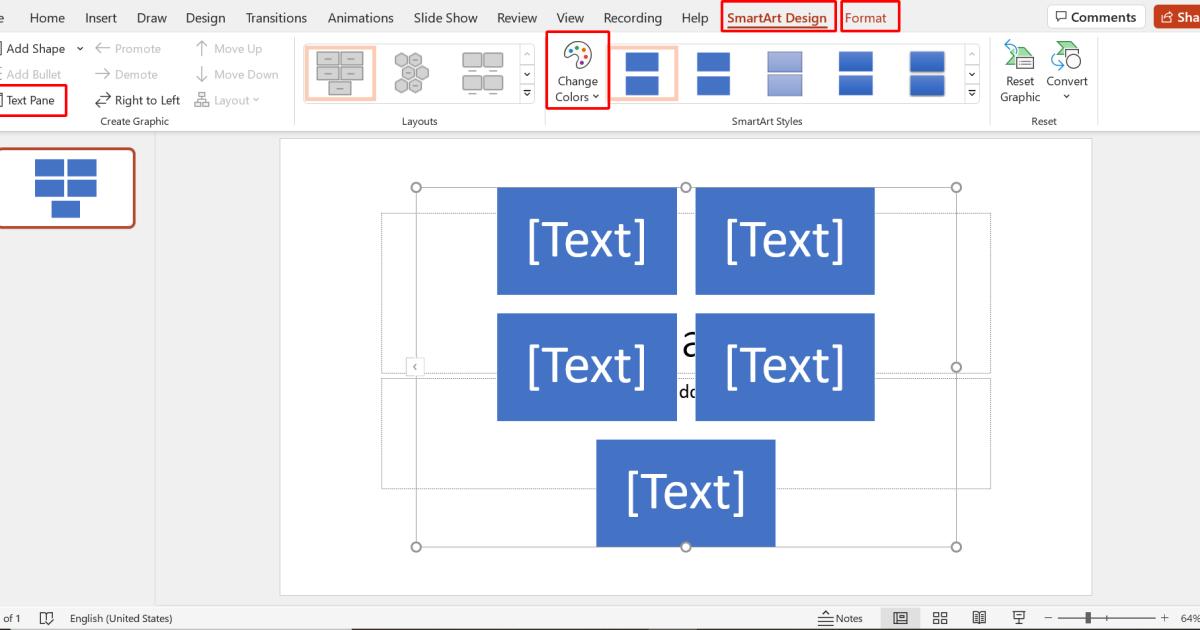The image size is (1200, 630).
Task: Click the Add Shape button
Action: pyautogui.click(x=38, y=48)
